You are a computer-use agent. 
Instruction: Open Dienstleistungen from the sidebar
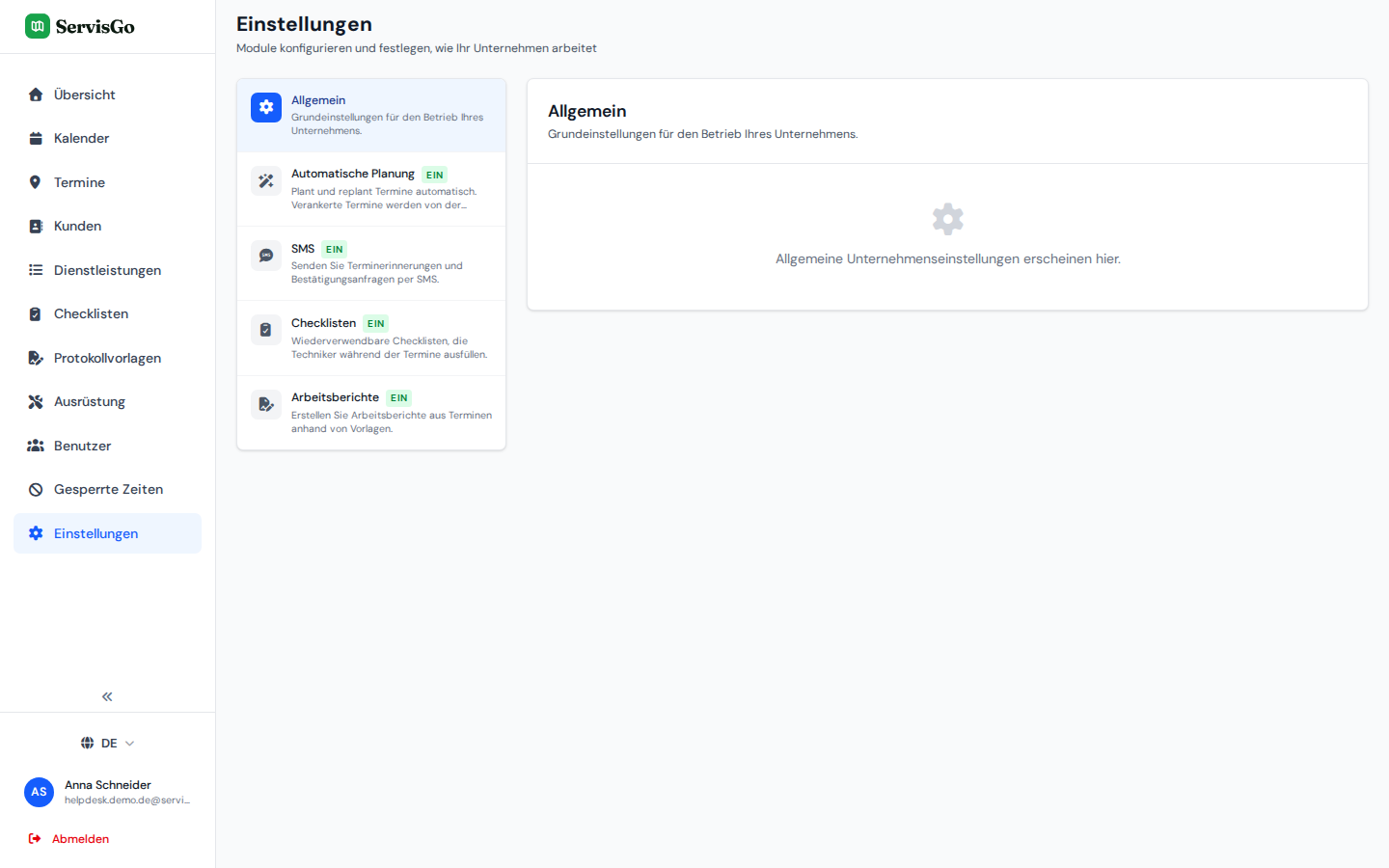(107, 270)
